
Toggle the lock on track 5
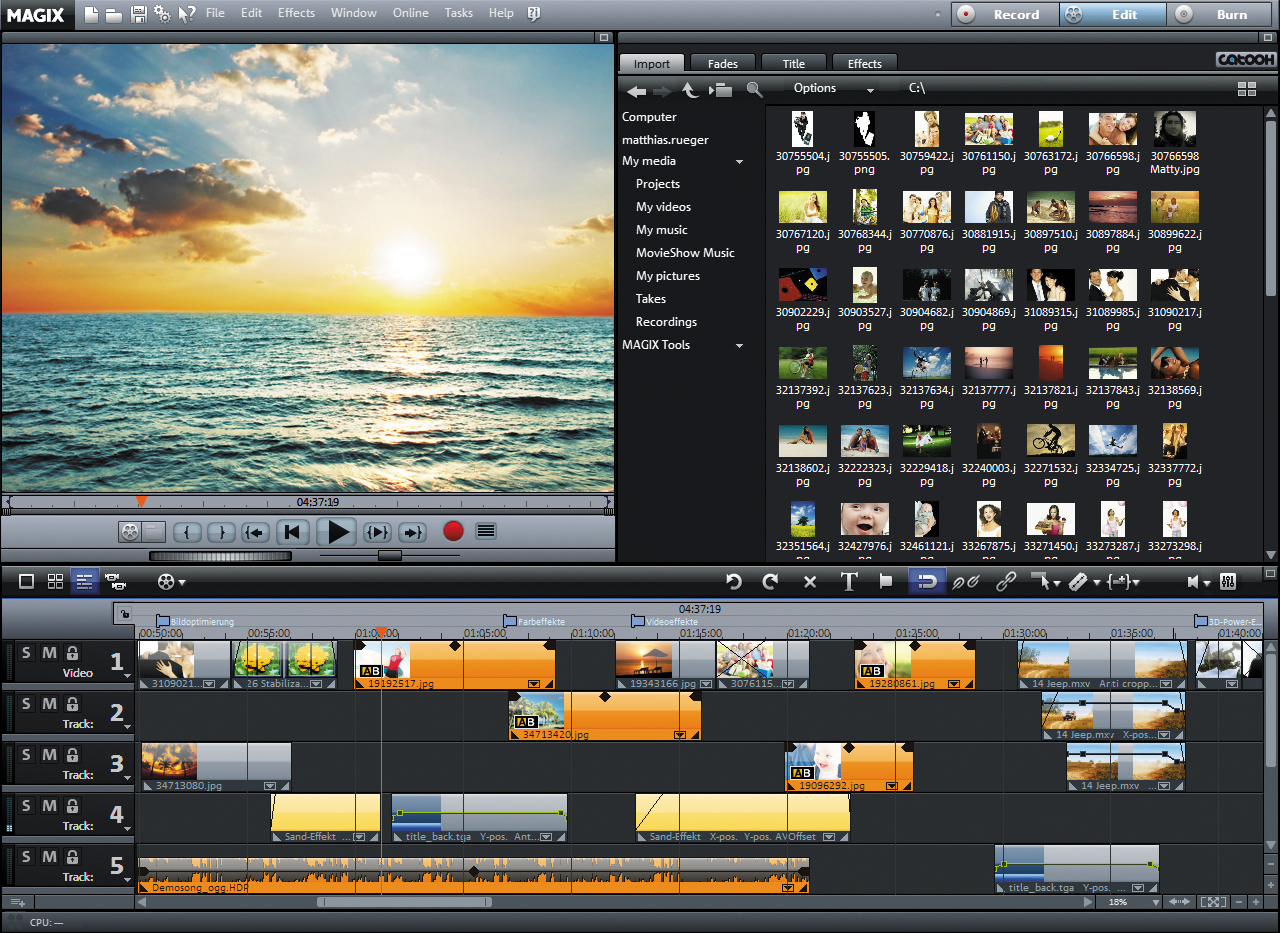point(72,857)
